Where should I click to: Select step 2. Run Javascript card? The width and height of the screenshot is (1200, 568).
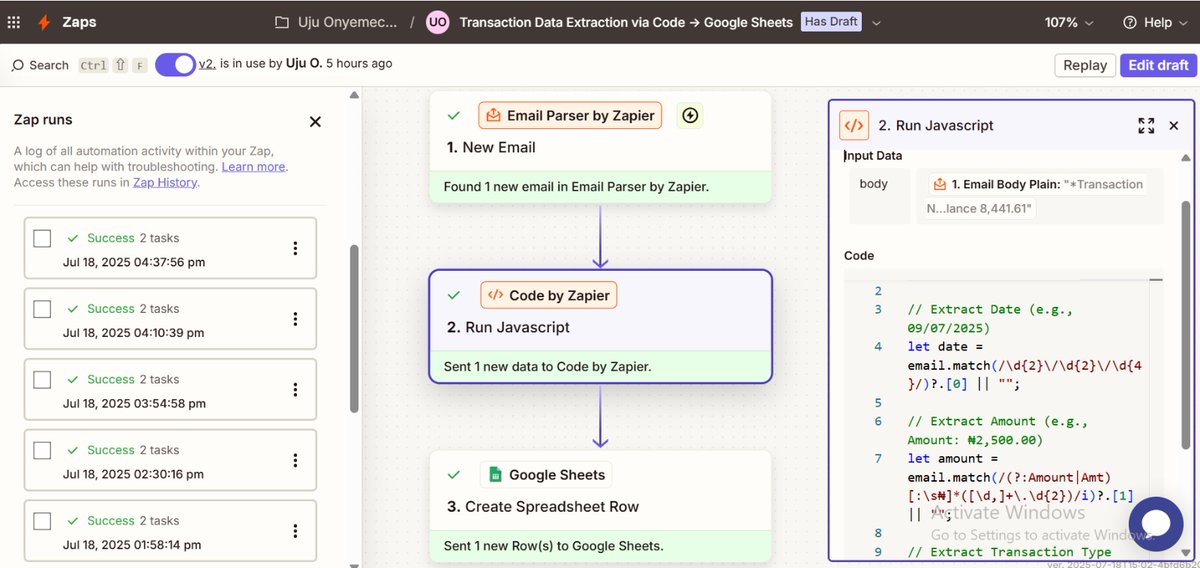tap(600, 327)
